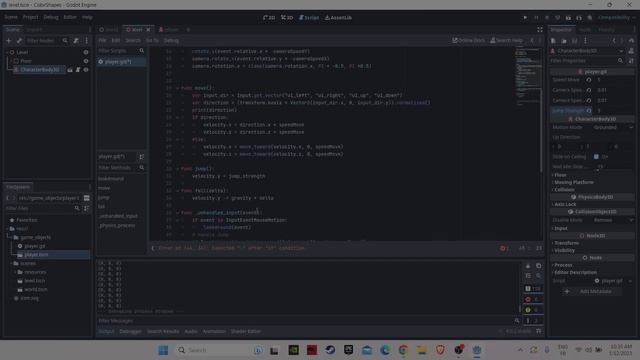The height and width of the screenshot is (360, 640).
Task: Run a specific scene
Action: [579, 18]
